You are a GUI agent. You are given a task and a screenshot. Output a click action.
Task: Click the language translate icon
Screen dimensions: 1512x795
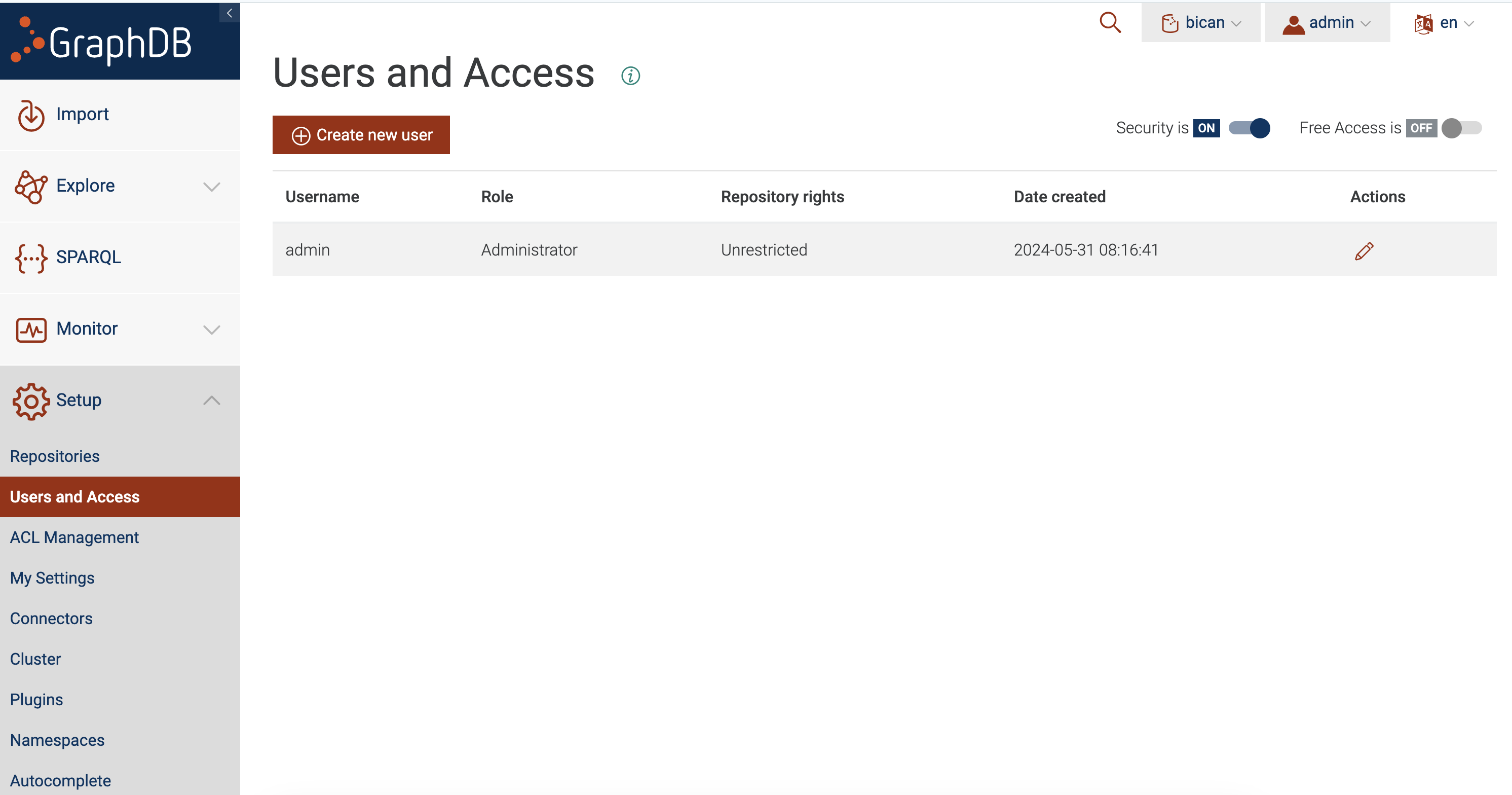(1423, 24)
